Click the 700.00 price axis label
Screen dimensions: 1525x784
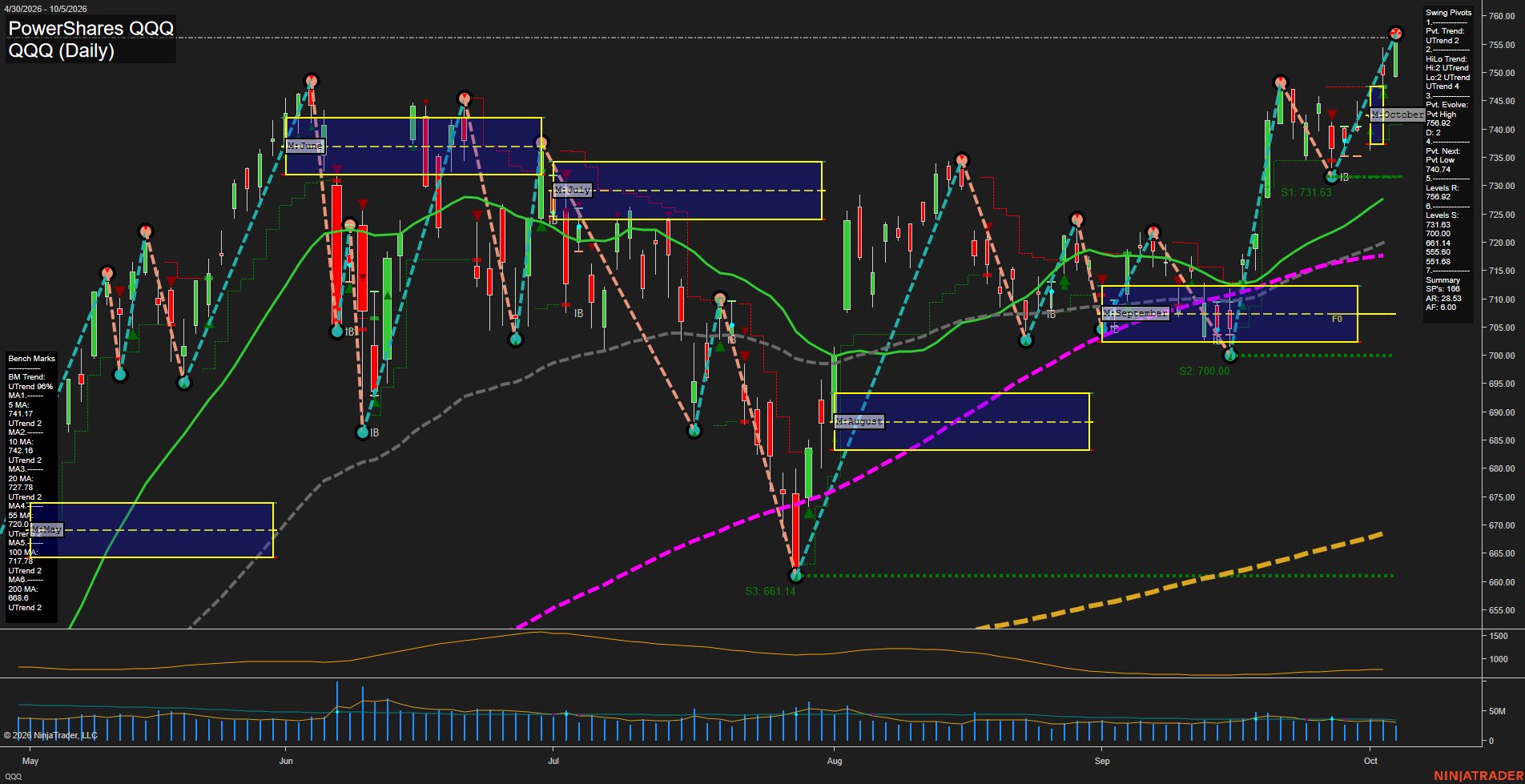(1502, 356)
